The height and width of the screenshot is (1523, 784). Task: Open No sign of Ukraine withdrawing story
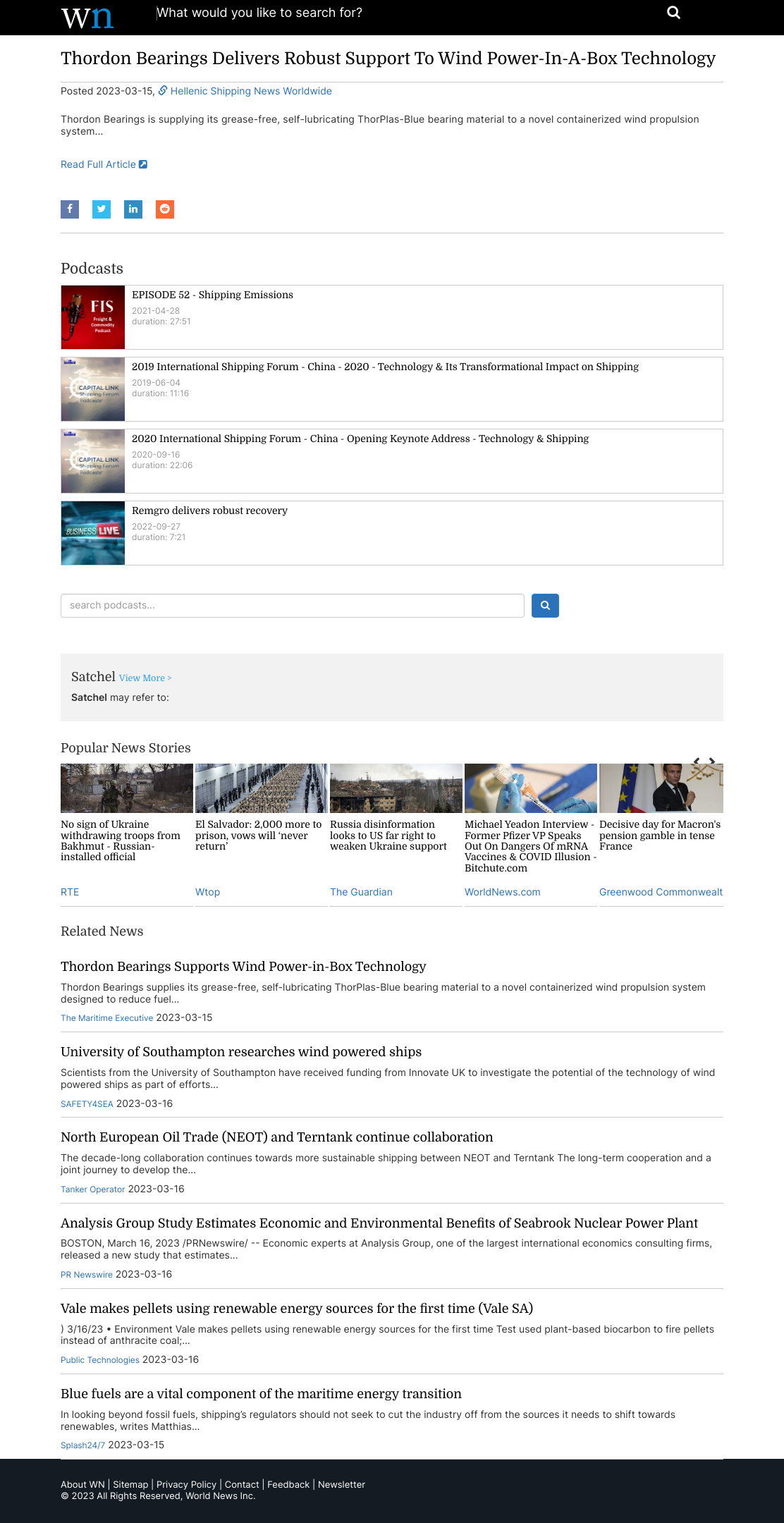(121, 840)
